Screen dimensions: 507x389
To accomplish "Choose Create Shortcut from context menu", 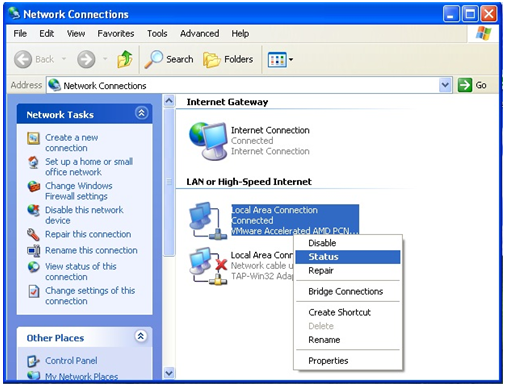I will [348, 312].
